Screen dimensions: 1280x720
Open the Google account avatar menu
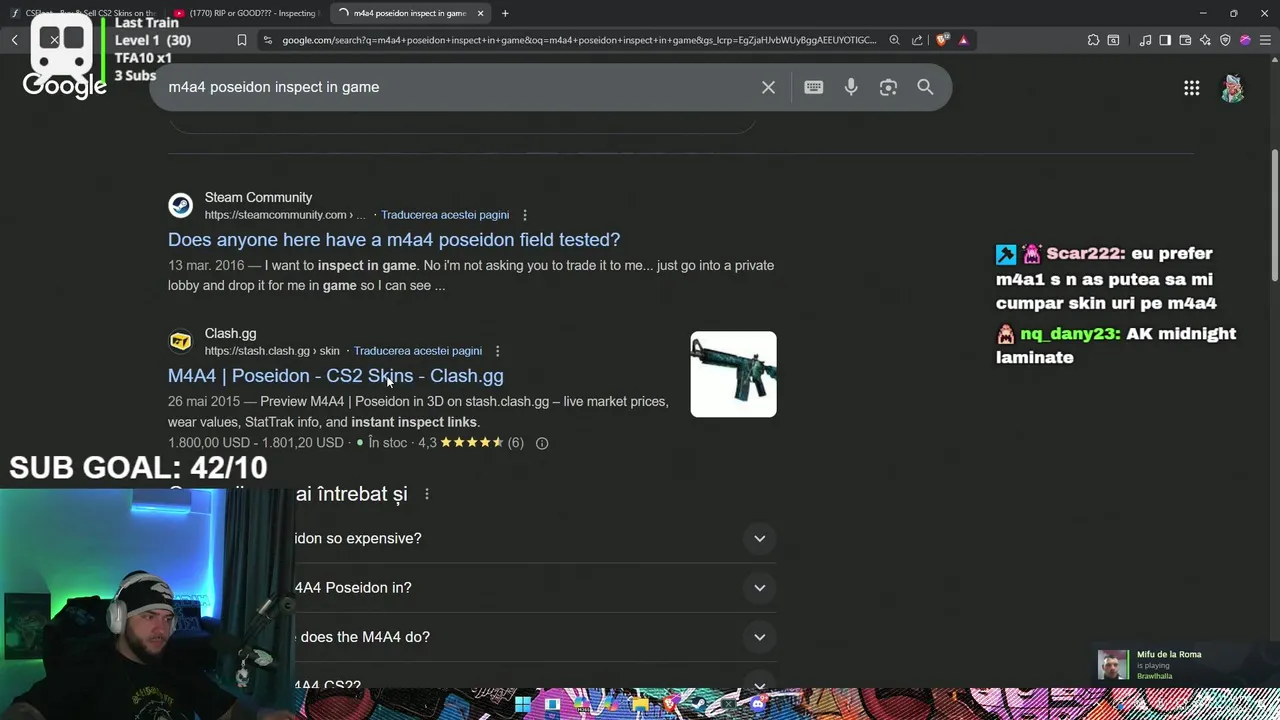pyautogui.click(x=1233, y=88)
